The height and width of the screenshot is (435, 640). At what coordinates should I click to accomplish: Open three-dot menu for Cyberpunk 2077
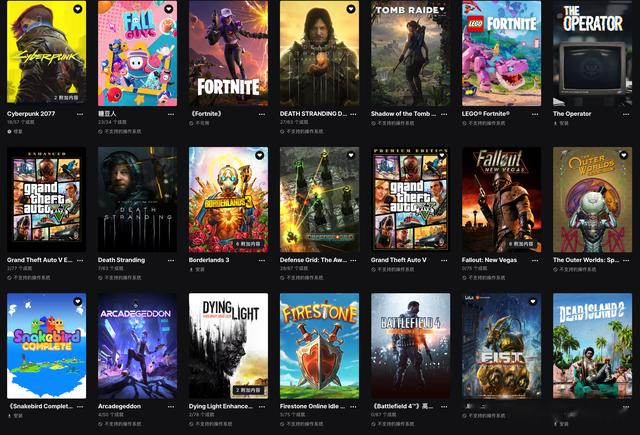click(80, 114)
